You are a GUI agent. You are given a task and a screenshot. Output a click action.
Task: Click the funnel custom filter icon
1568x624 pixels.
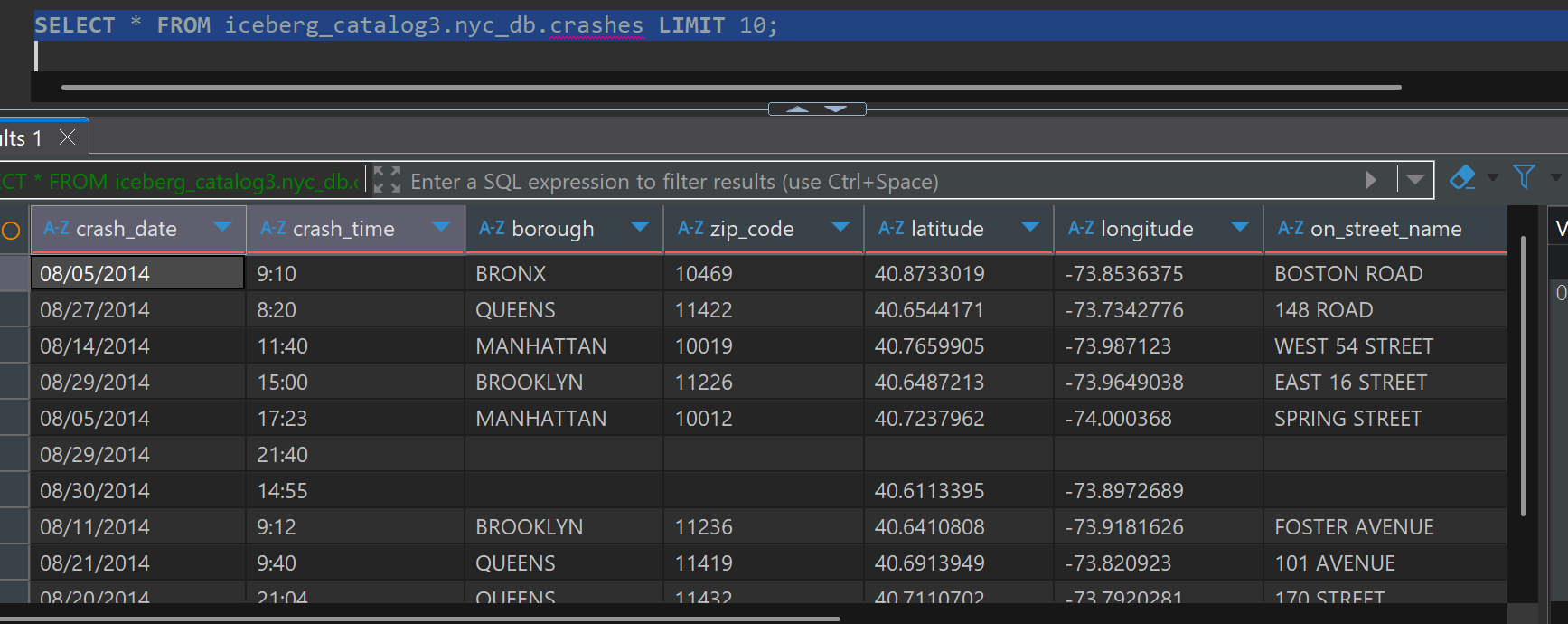coord(1524,177)
